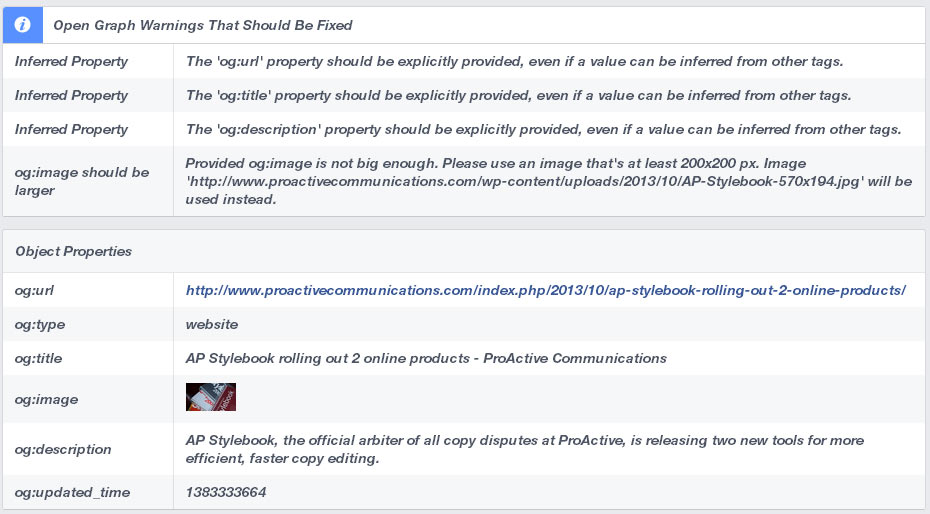Screen dimensions: 930x514
Task: Select the Open Graph Warnings header text
Action: [203, 25]
